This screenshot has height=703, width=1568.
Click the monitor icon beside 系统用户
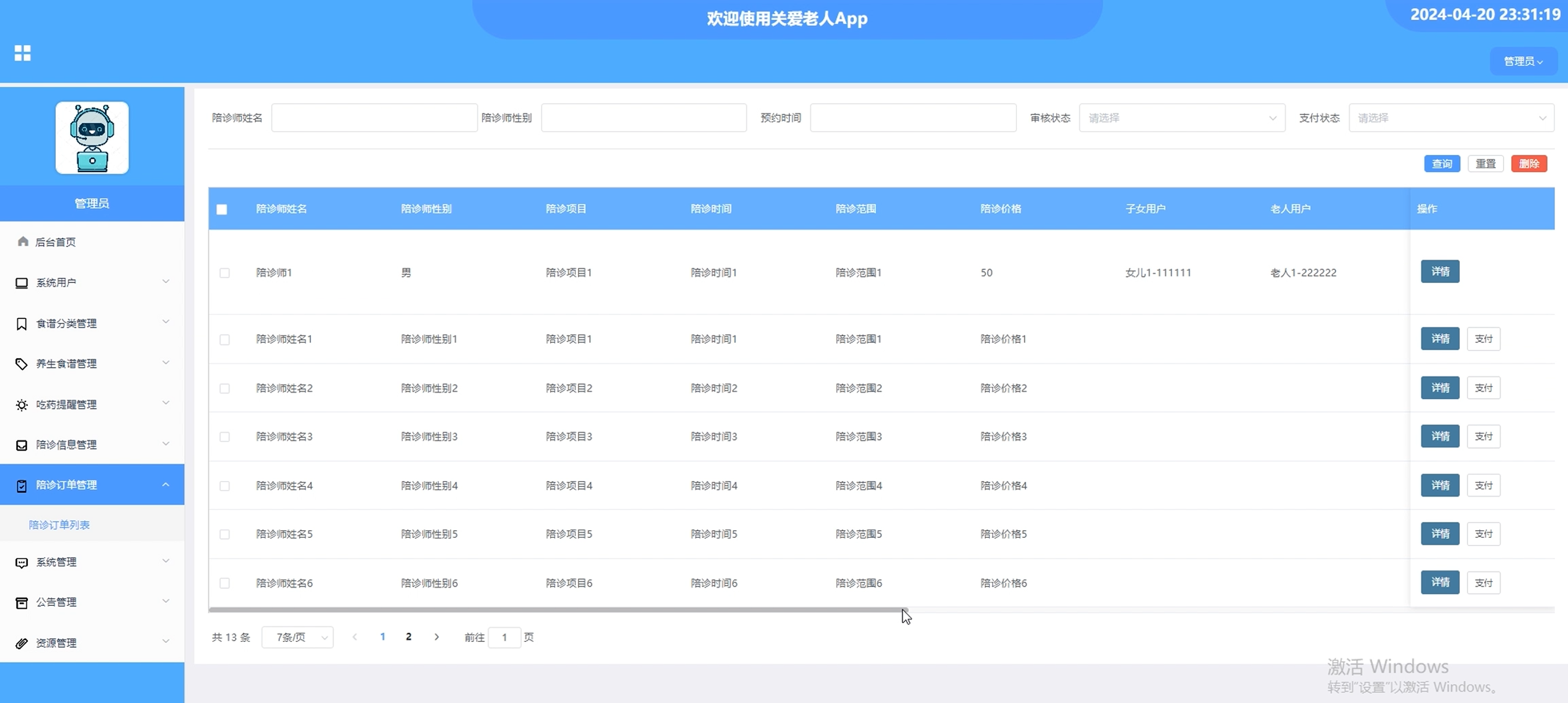click(22, 283)
